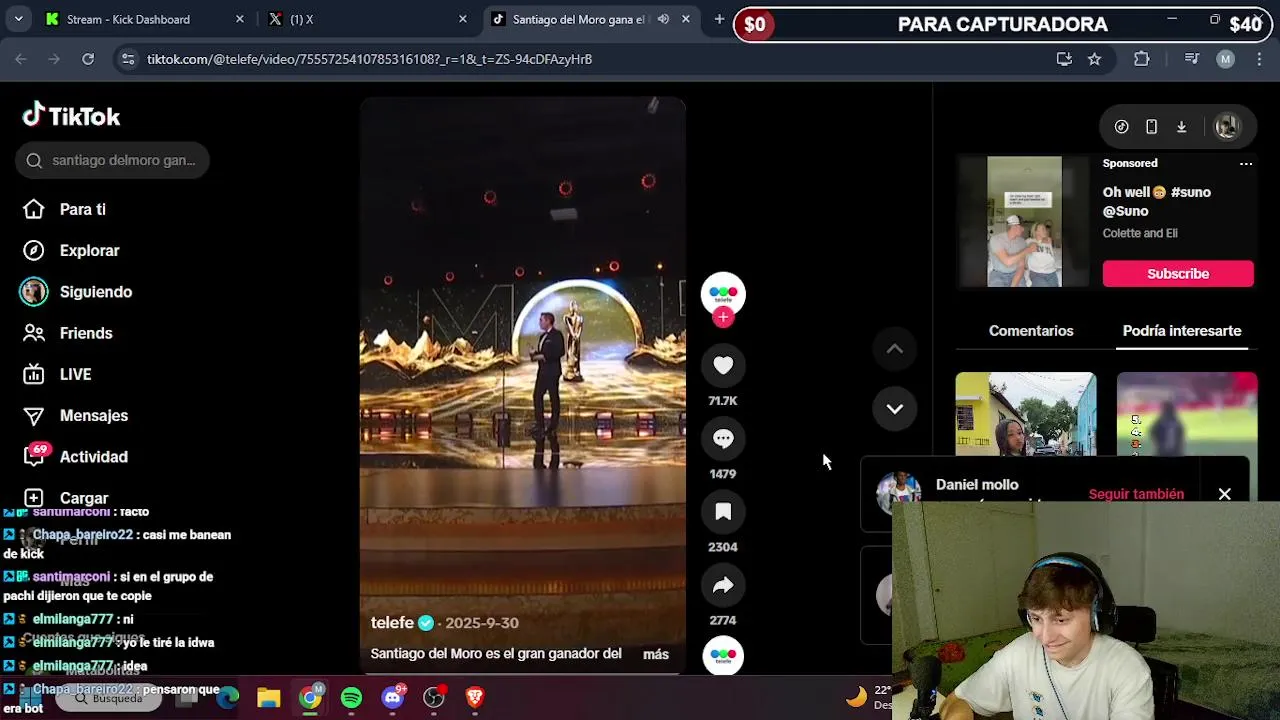Viewport: 1280px width, 720px height.
Task: Open Discord from the taskbar
Action: [393, 698]
